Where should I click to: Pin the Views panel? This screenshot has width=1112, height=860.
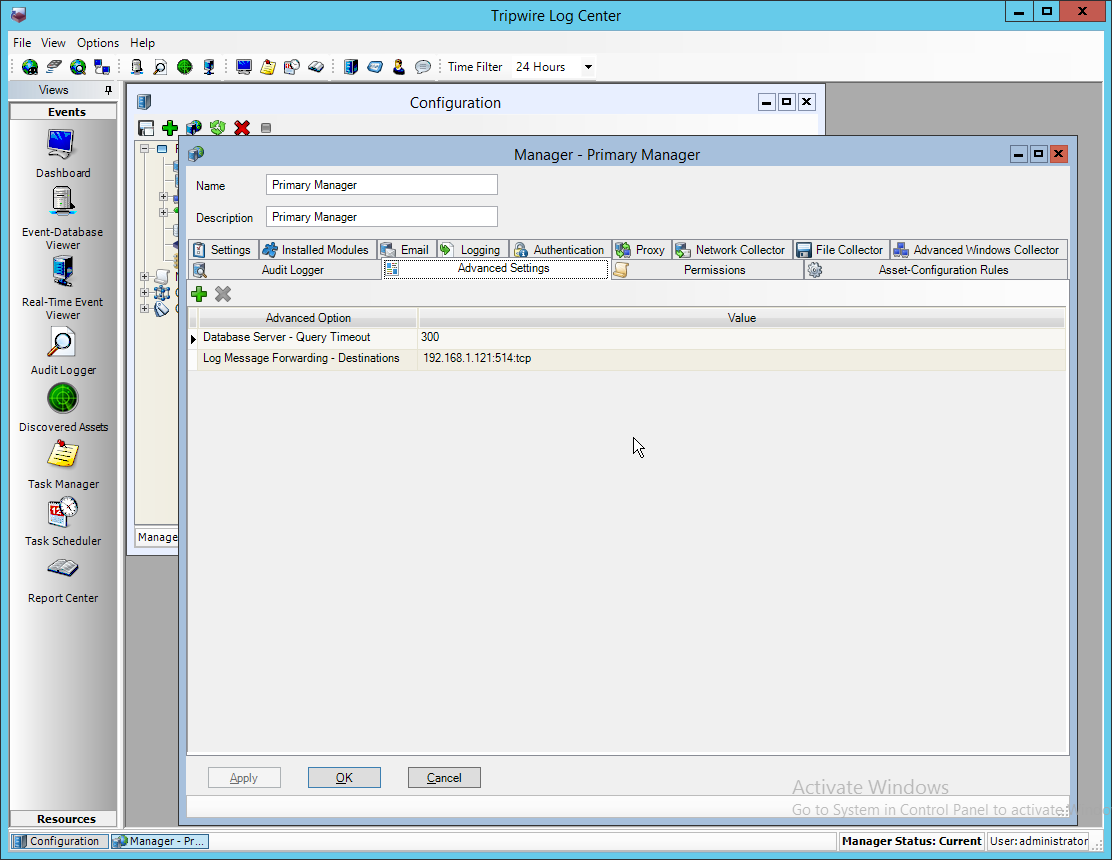pos(109,90)
